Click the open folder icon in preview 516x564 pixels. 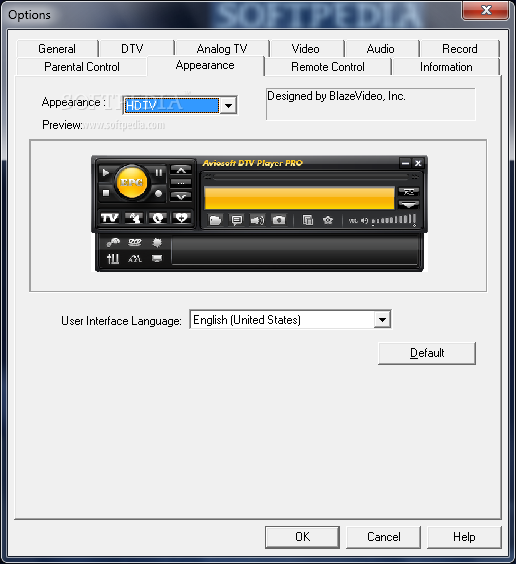[215, 220]
